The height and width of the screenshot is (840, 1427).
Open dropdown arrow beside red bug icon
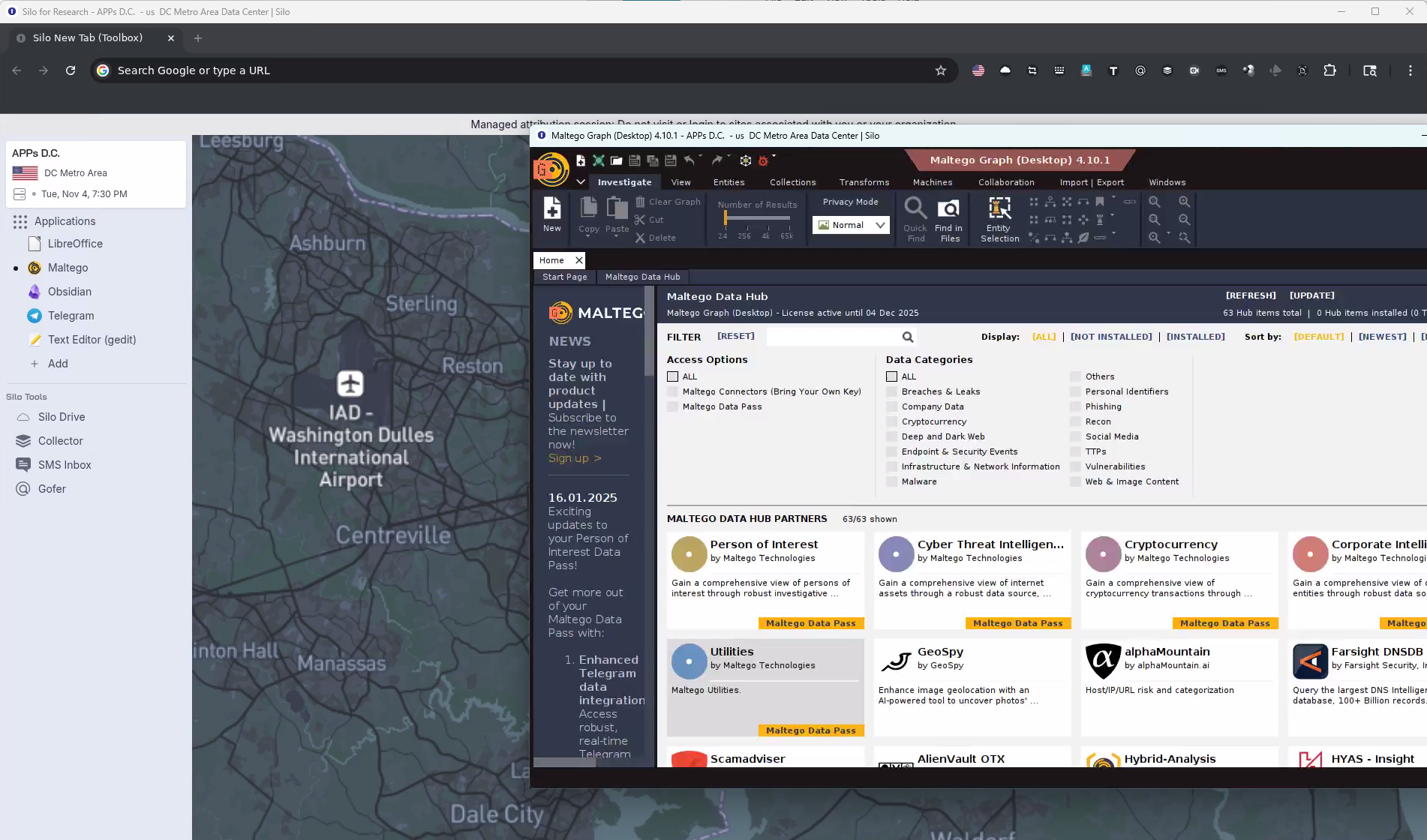pyautogui.click(x=774, y=157)
